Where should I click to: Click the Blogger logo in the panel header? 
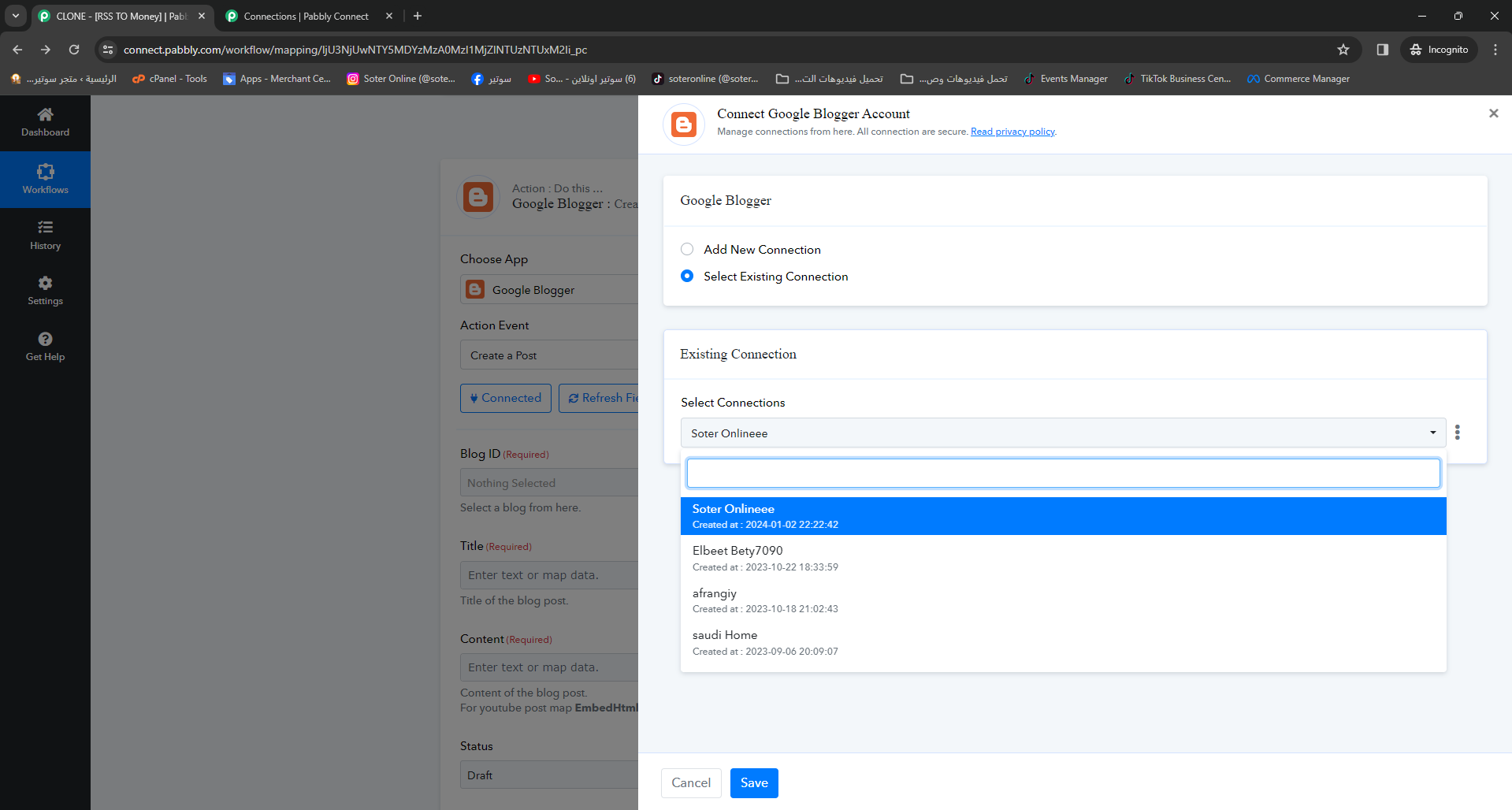pyautogui.click(x=684, y=124)
